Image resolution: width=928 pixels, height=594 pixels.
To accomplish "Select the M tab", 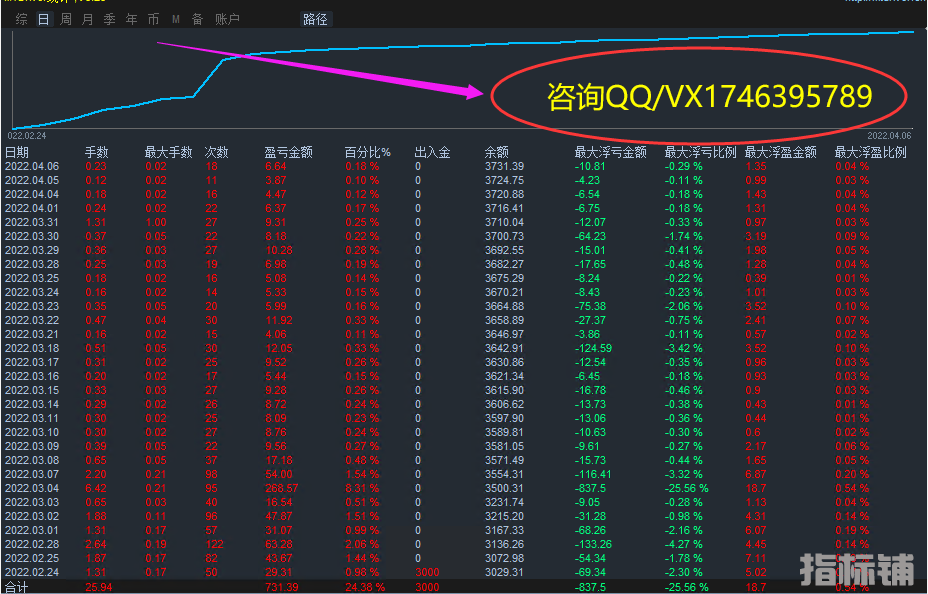I will point(176,19).
